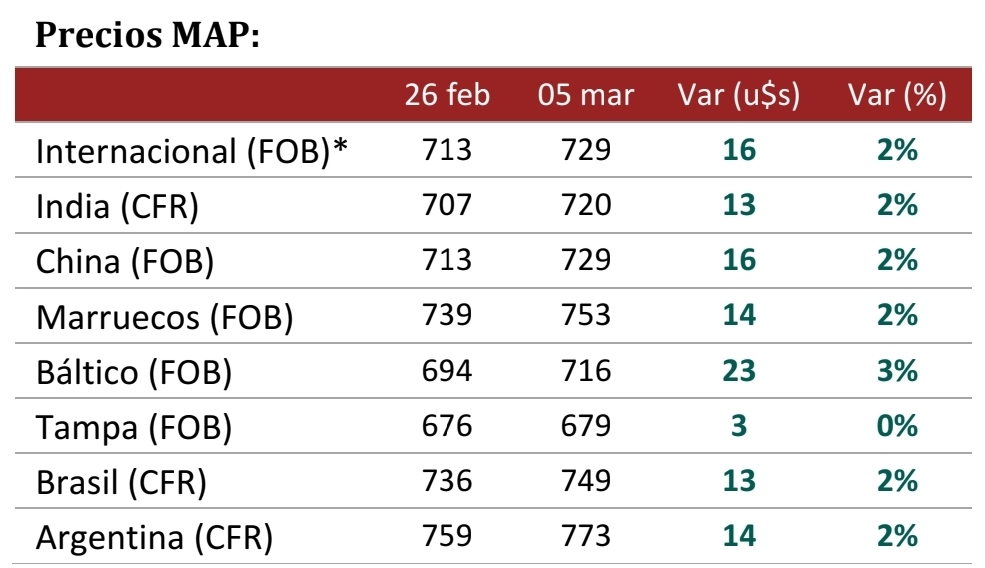Click the "Var (u$s)" column header
The width and height of the screenshot is (985, 568).
click(x=738, y=96)
